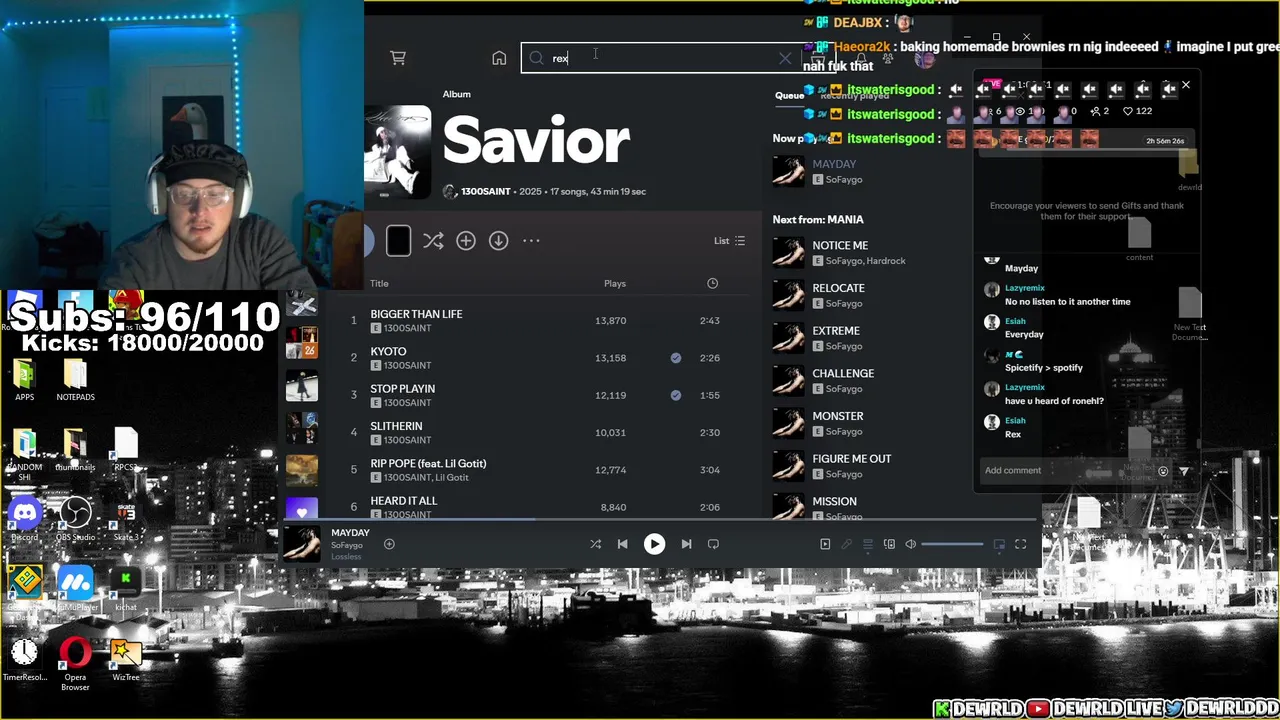Open the Marketplace cart icon
The width and height of the screenshot is (1280, 720).
click(x=398, y=58)
